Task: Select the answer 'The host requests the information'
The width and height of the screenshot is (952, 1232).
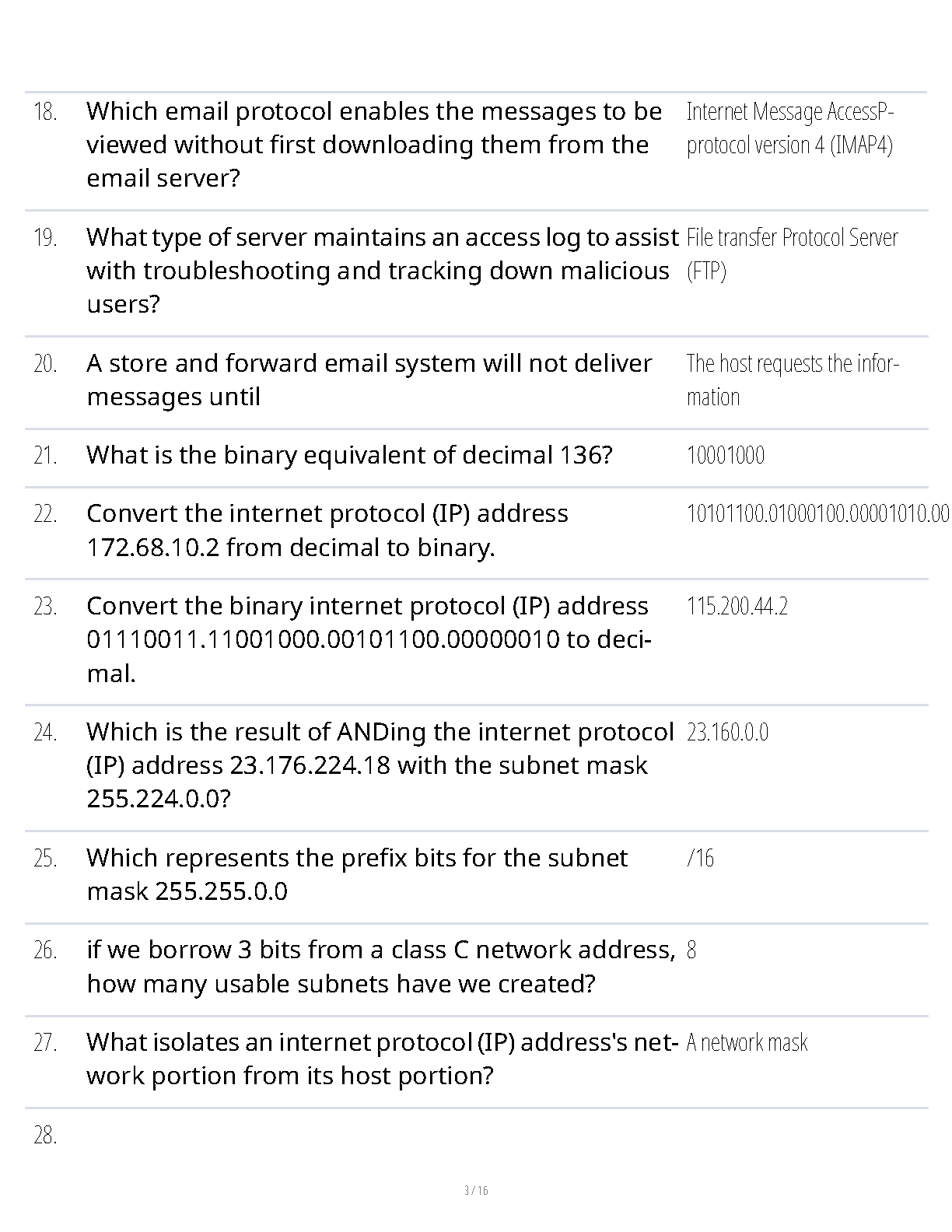Action: (792, 380)
